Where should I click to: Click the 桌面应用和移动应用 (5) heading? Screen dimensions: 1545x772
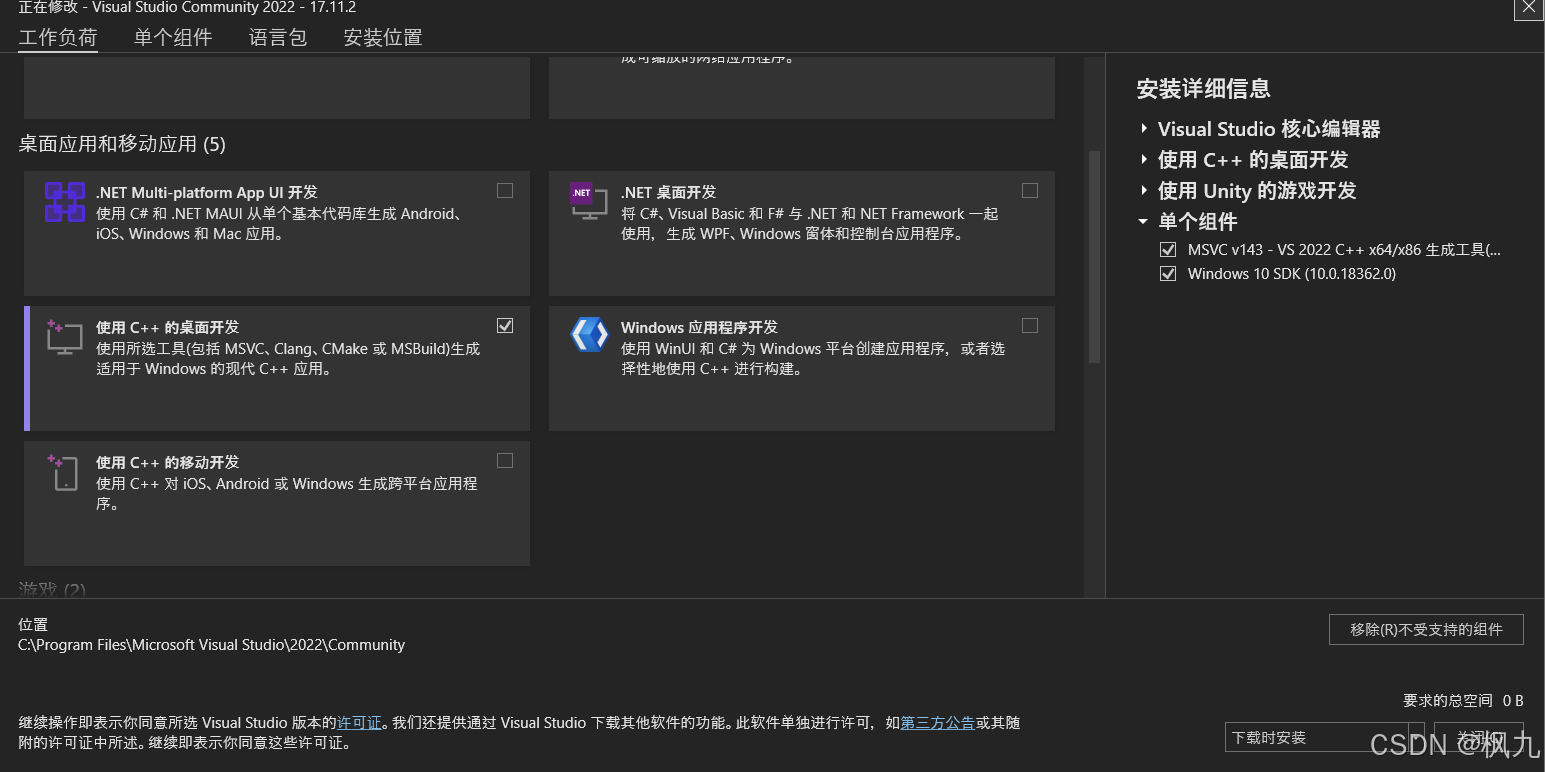click(122, 144)
